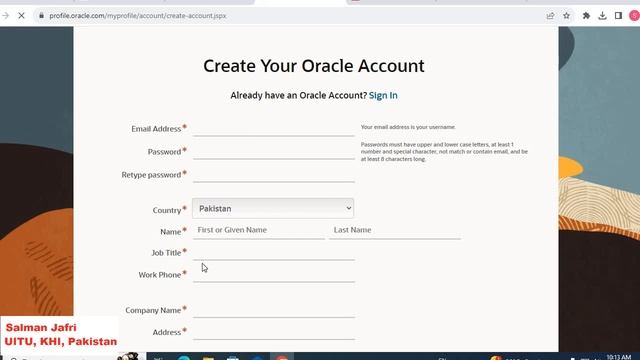
Task: Focus the Last Name field
Action: point(395,230)
